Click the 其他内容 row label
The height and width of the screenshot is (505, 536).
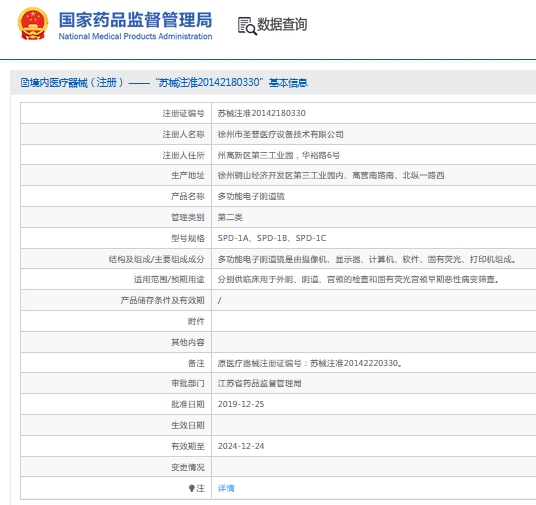188,342
